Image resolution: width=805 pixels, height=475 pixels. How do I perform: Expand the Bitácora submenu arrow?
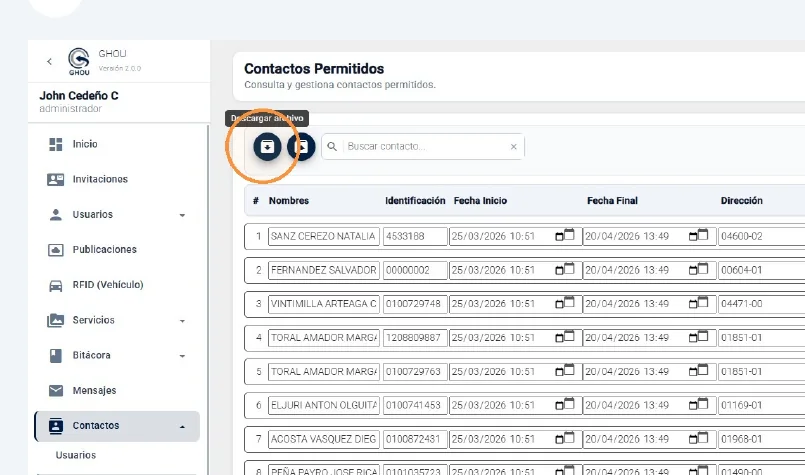[x=182, y=356]
